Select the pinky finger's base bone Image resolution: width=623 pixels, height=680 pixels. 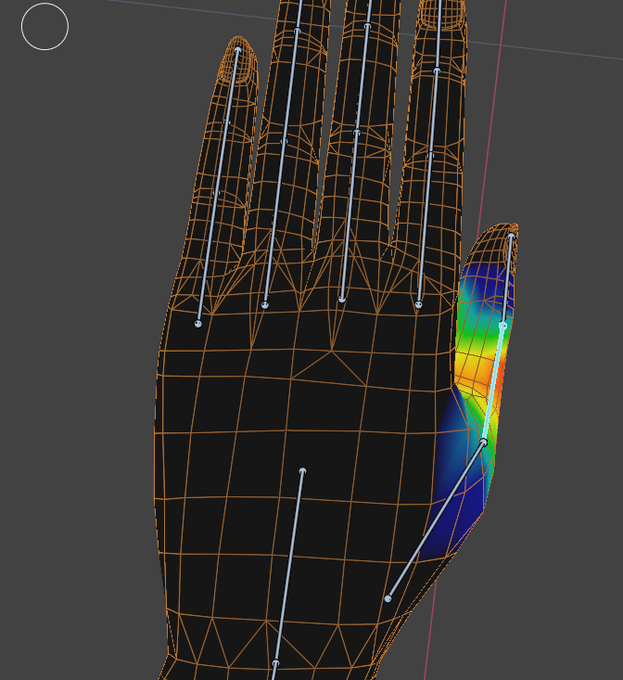click(x=207, y=258)
